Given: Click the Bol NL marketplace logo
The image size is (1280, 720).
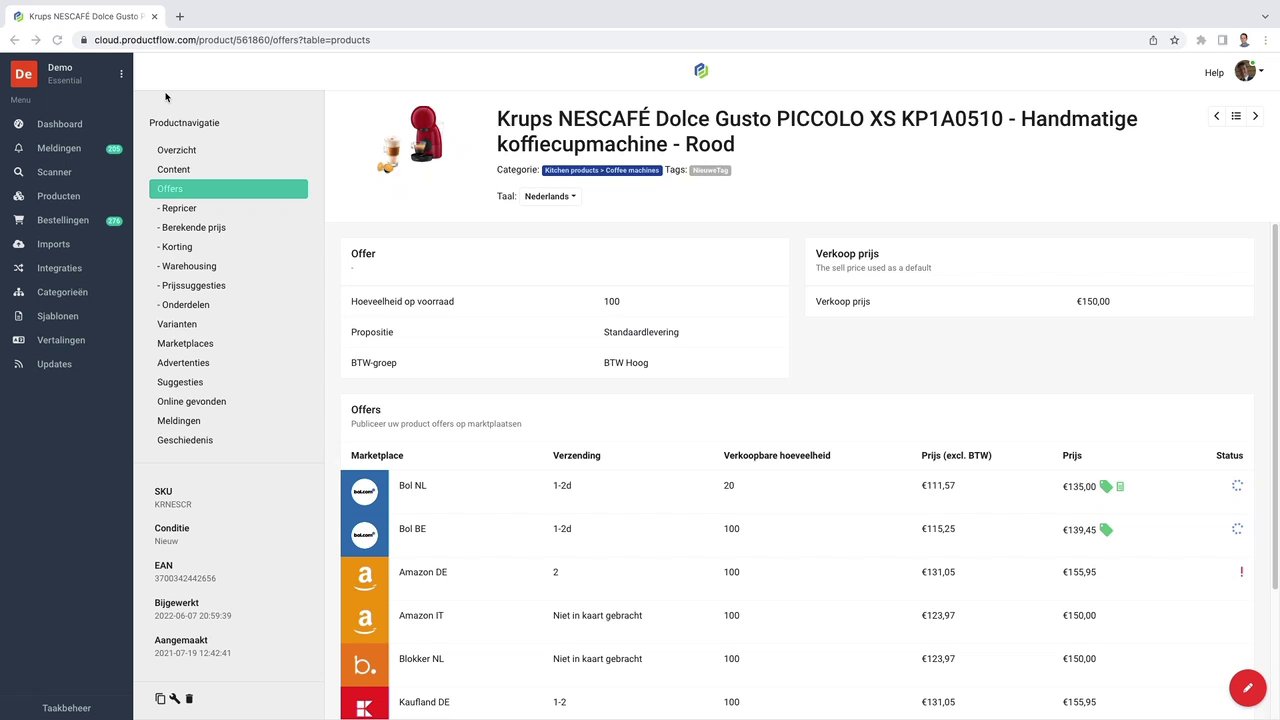Looking at the screenshot, I should pyautogui.click(x=364, y=491).
